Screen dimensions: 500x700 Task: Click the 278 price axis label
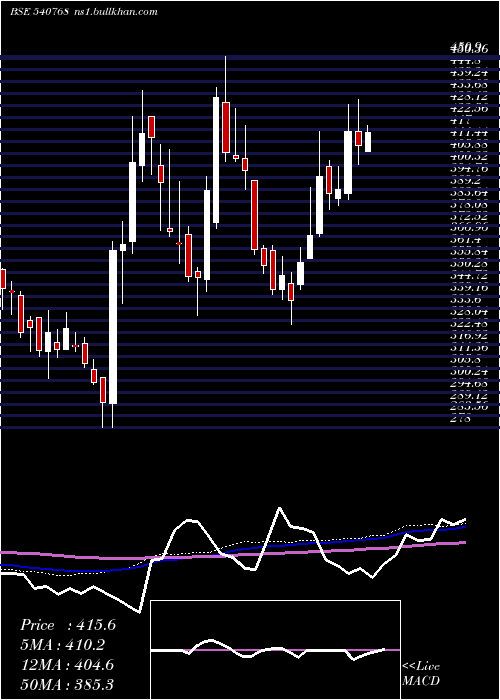click(x=461, y=419)
